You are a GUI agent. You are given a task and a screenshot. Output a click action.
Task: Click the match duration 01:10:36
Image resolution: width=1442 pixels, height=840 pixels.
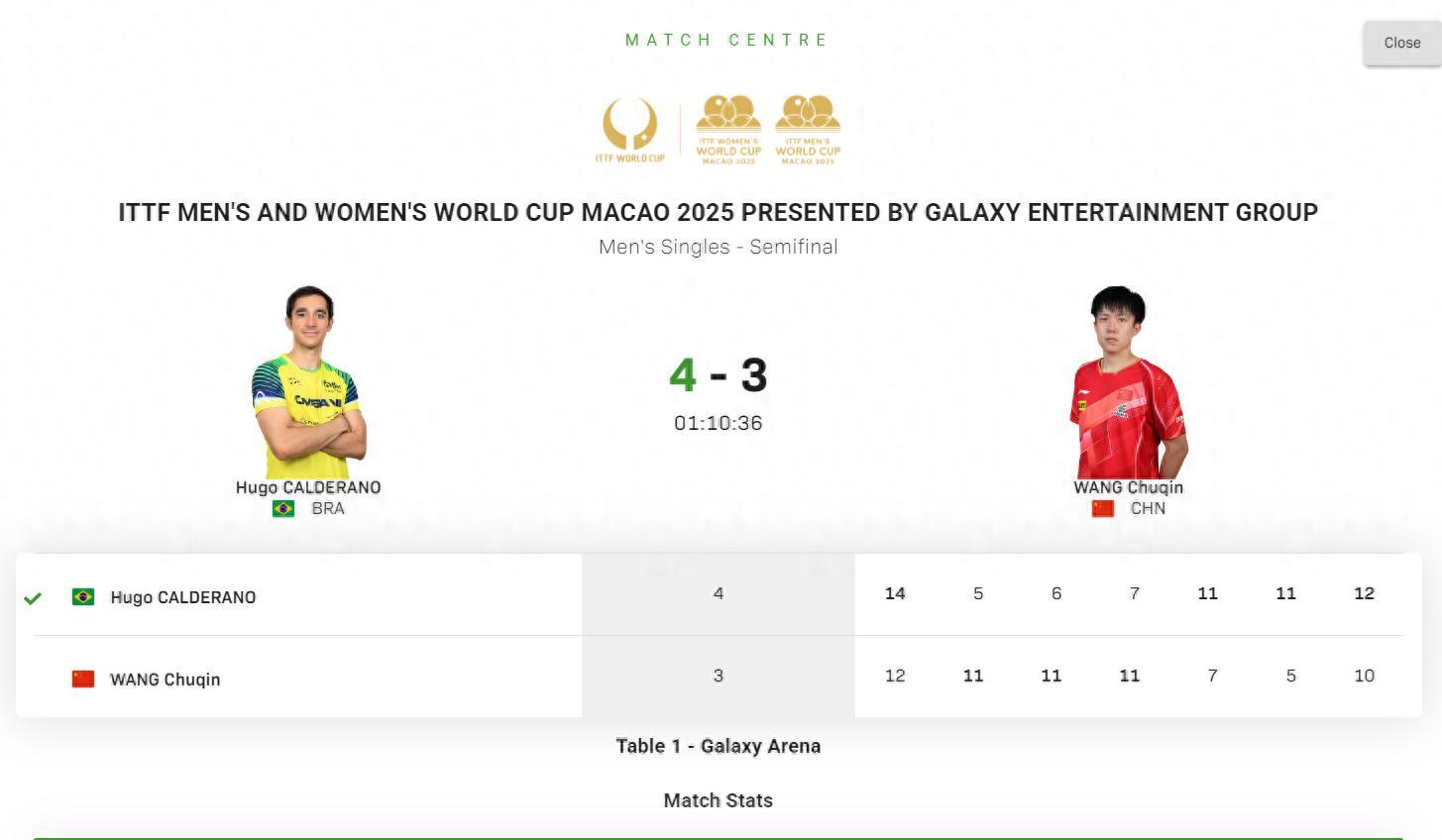[x=718, y=423]
